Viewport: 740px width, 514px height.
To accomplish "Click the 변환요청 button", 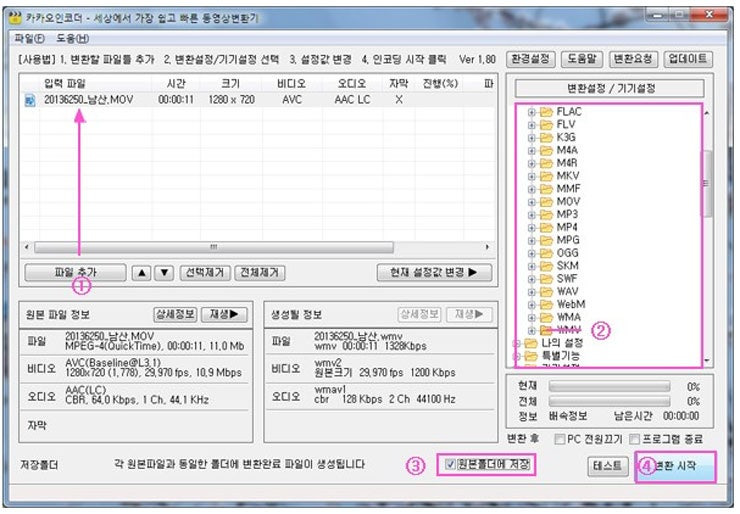I will (x=633, y=59).
